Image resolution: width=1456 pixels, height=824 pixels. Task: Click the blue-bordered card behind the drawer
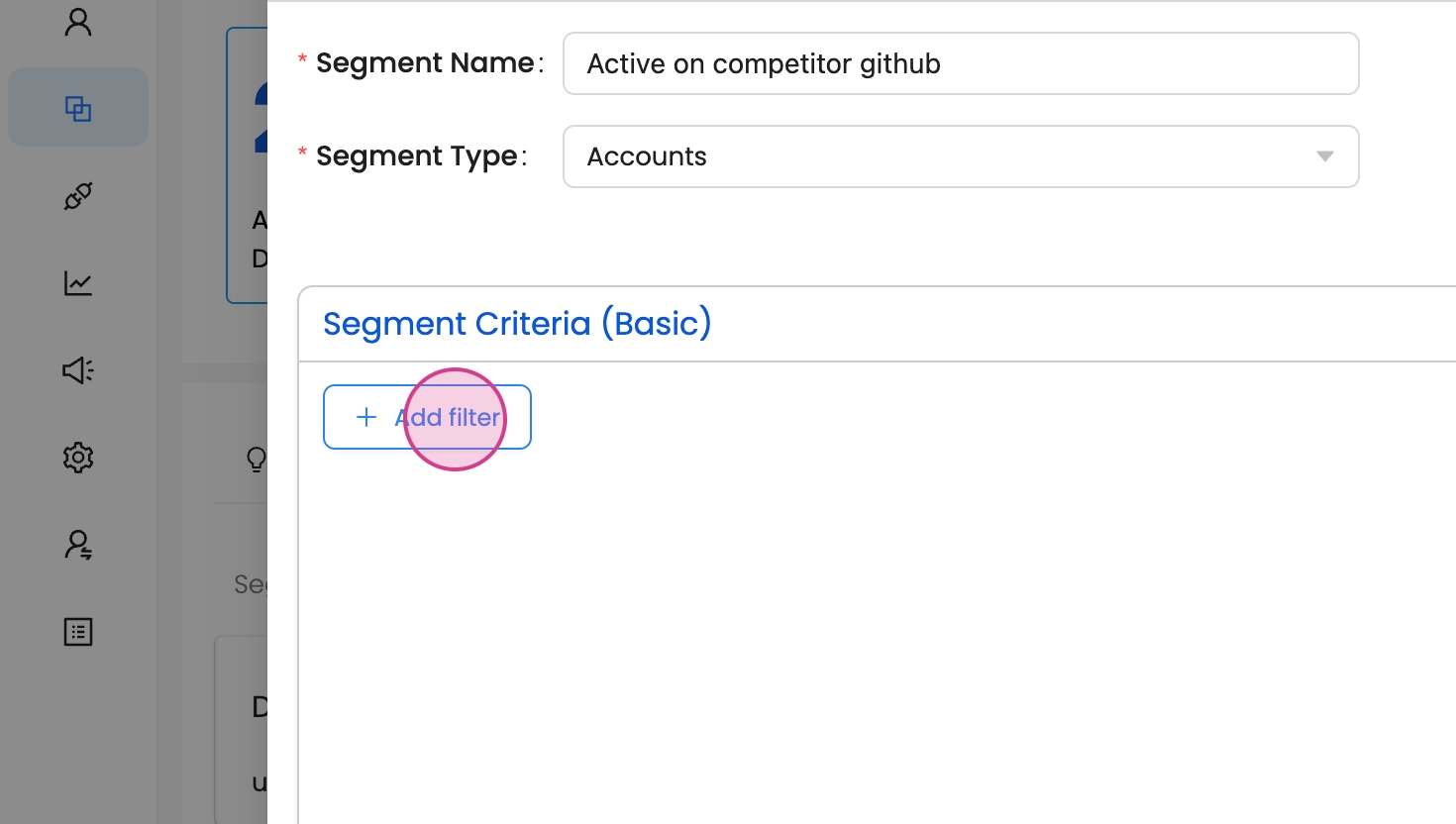pos(247,164)
